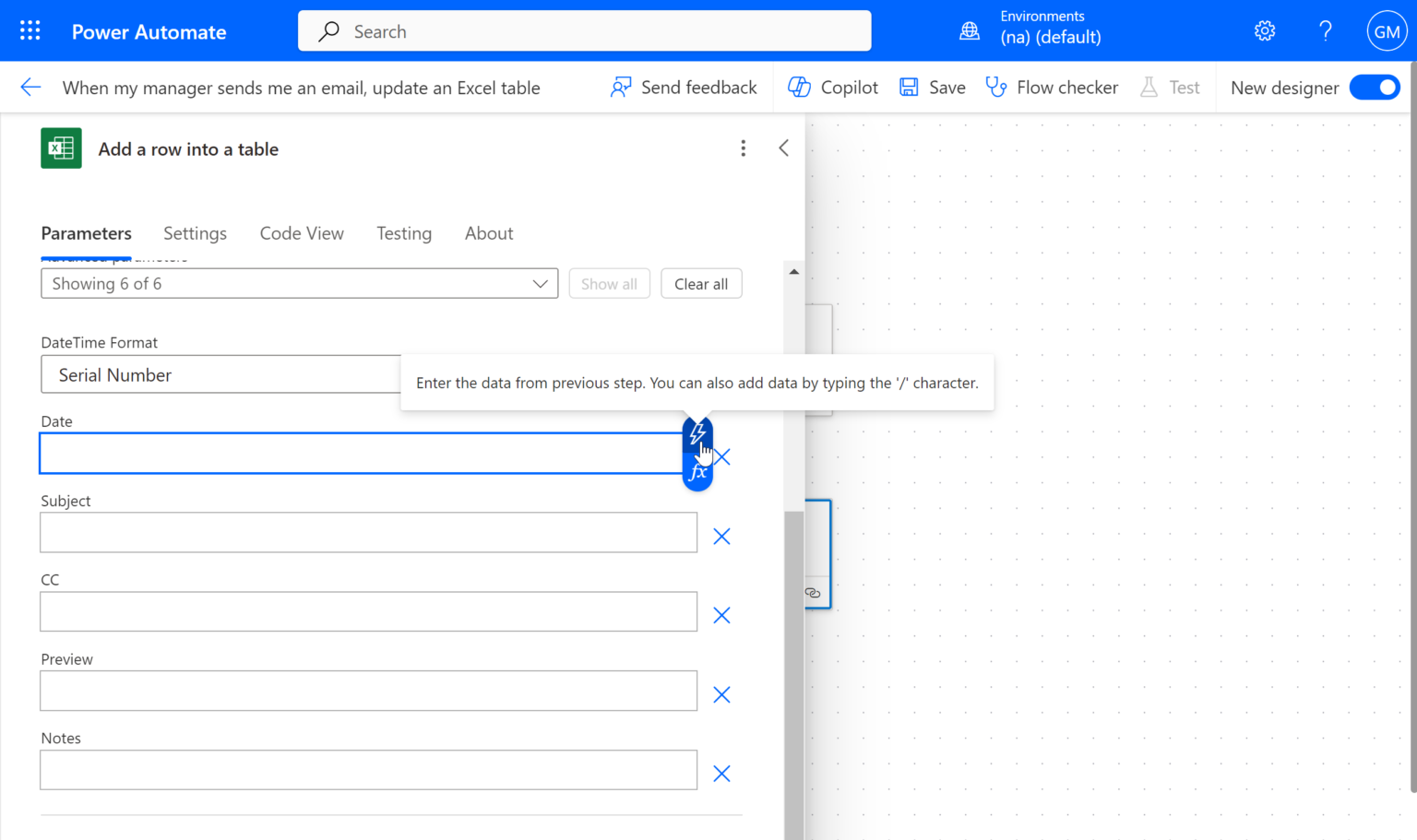Viewport: 1417px width, 840px height.
Task: Toggle the New designer switch
Action: [x=1375, y=88]
